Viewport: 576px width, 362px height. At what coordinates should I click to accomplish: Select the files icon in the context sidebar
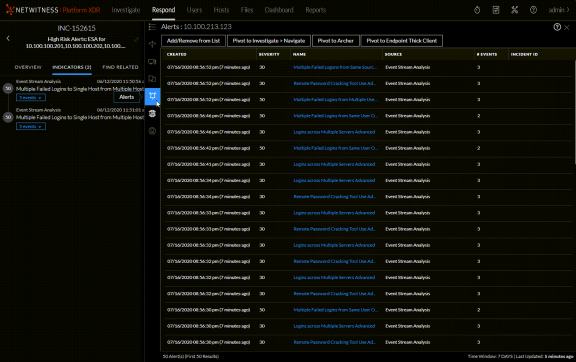click(x=152, y=79)
